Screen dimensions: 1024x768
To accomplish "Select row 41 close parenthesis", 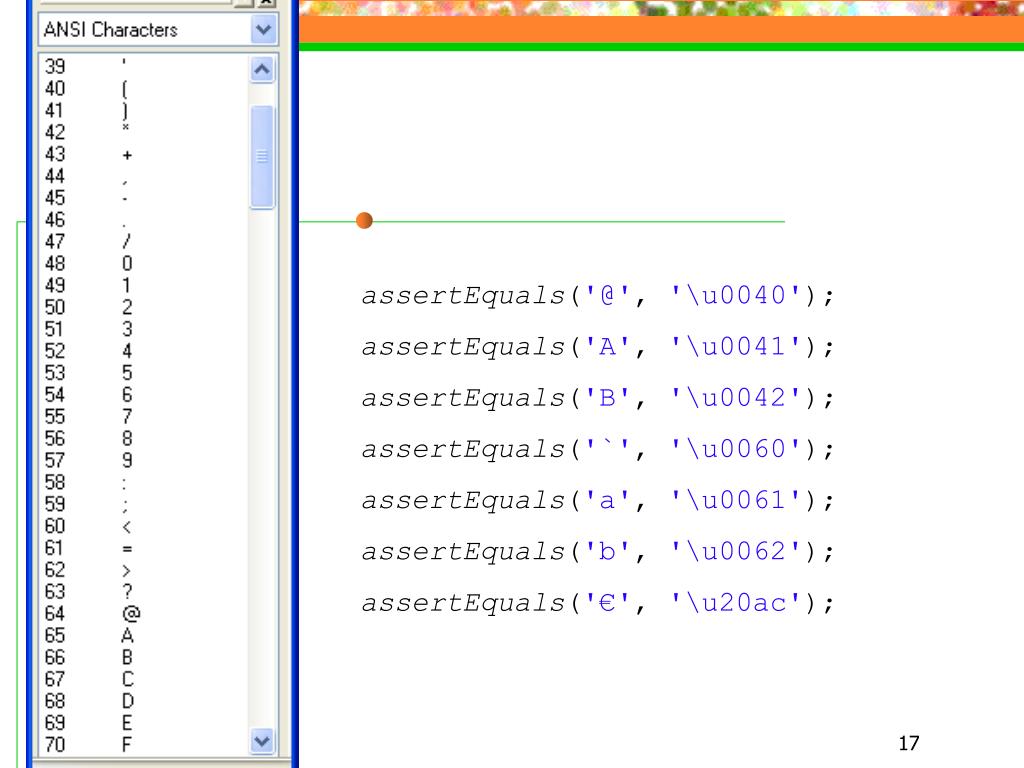I will 144,110.
